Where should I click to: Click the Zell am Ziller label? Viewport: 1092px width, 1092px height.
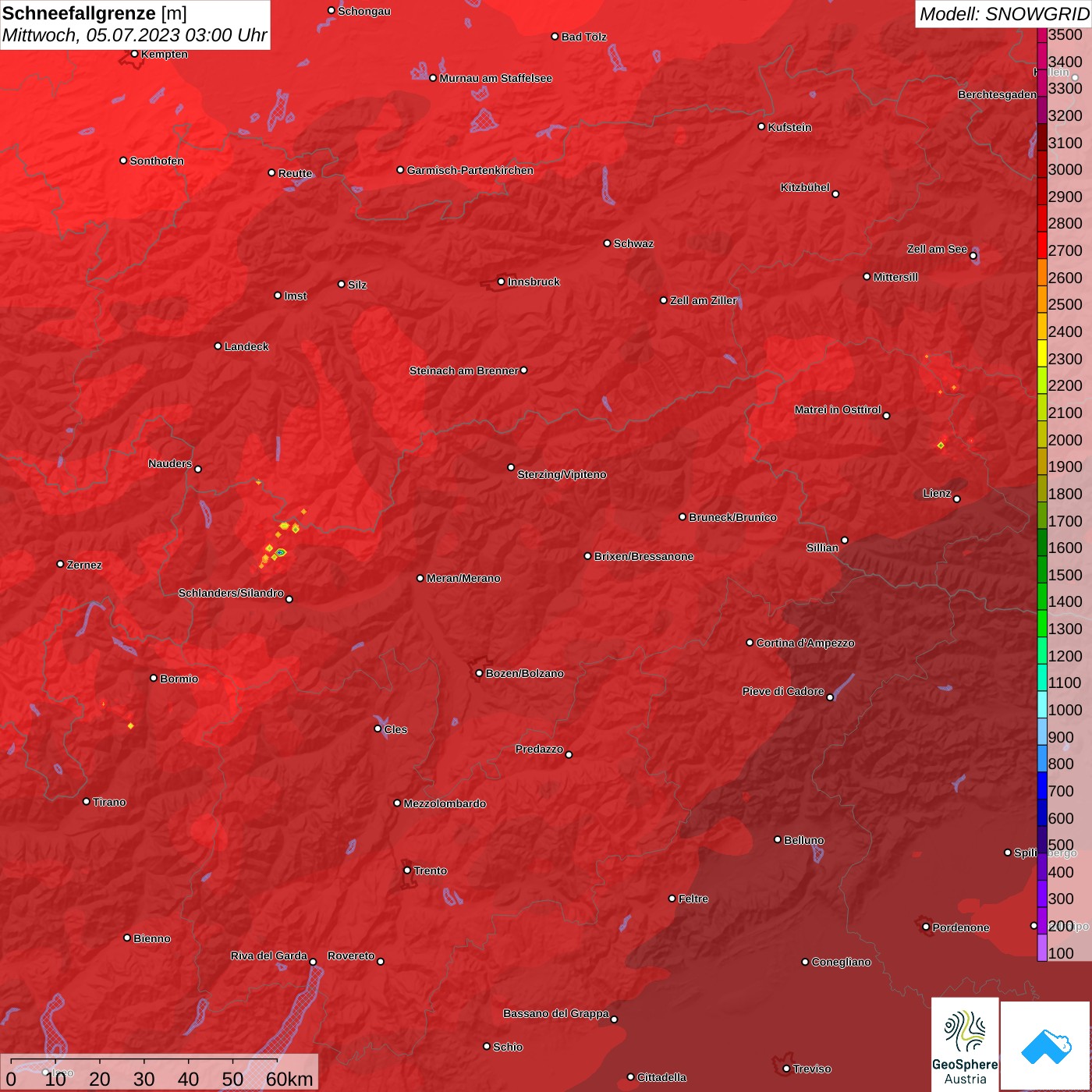pos(704,300)
